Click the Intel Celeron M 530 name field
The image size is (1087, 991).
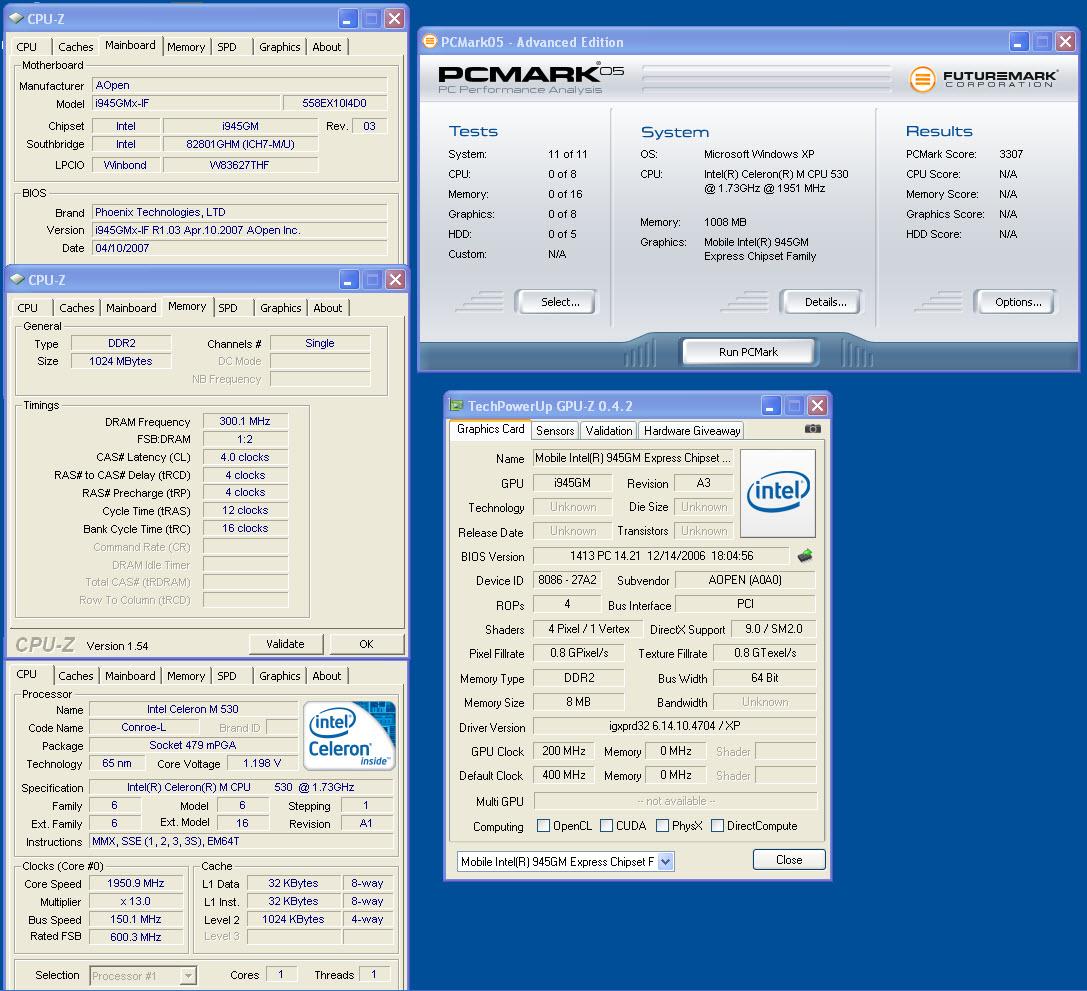pos(193,709)
